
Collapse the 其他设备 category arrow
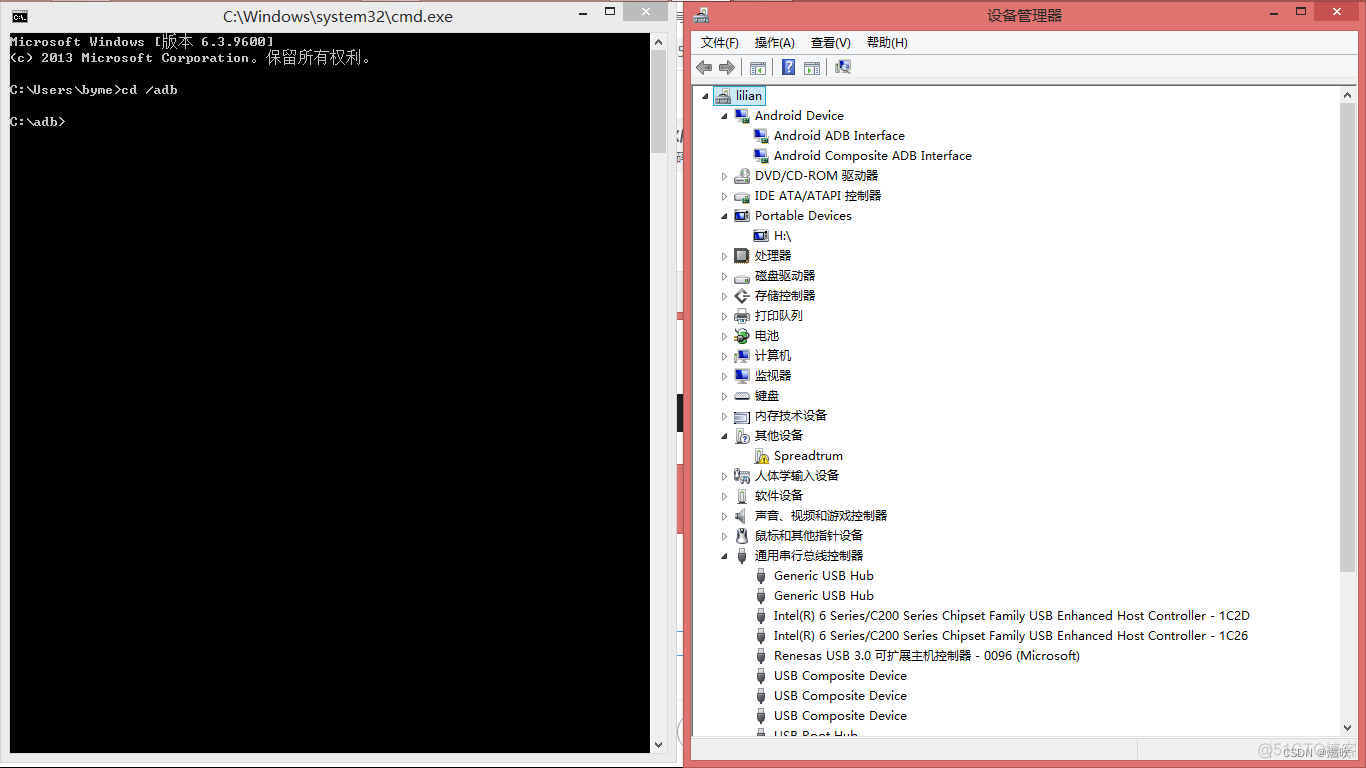pos(725,437)
